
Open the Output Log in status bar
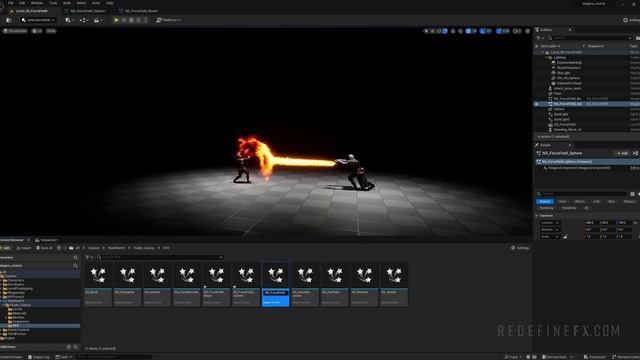[x=38, y=357]
